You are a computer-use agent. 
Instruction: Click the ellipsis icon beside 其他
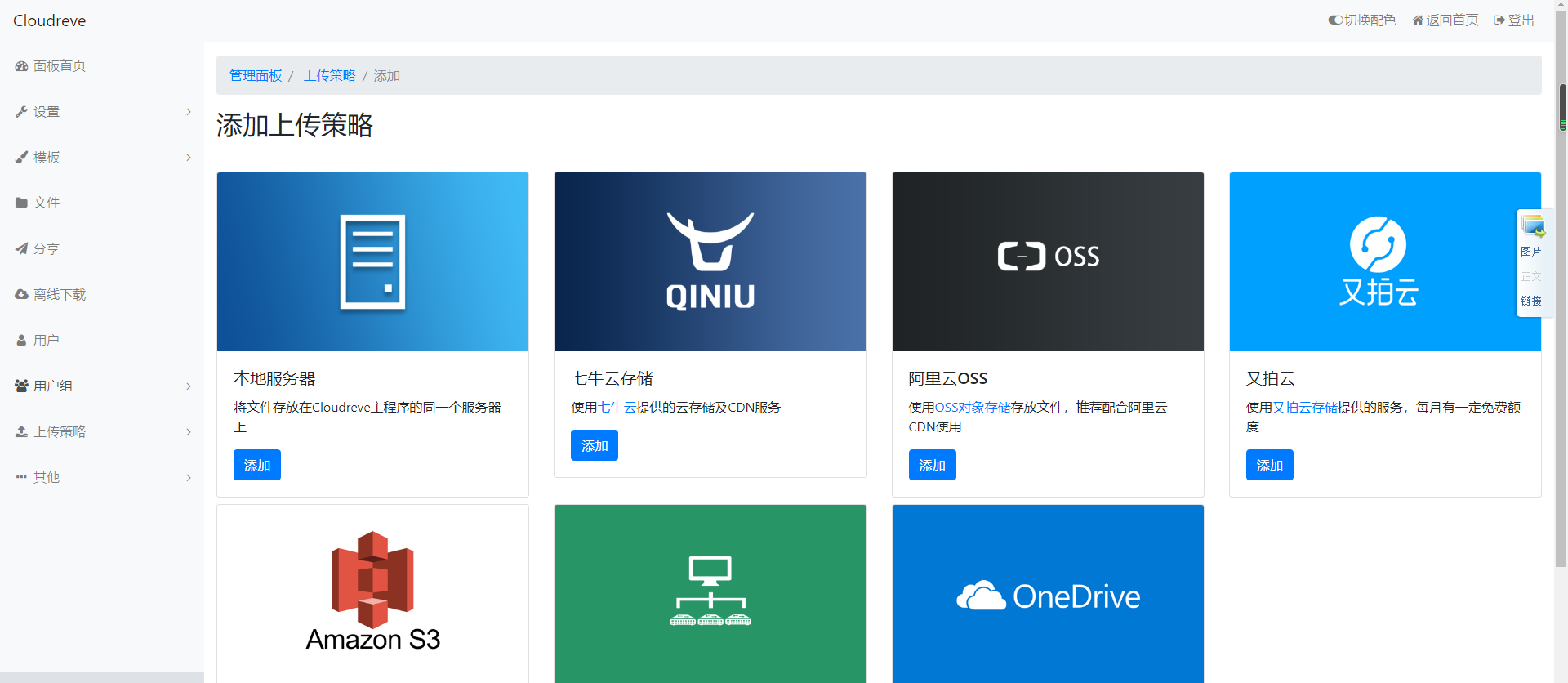[x=21, y=477]
